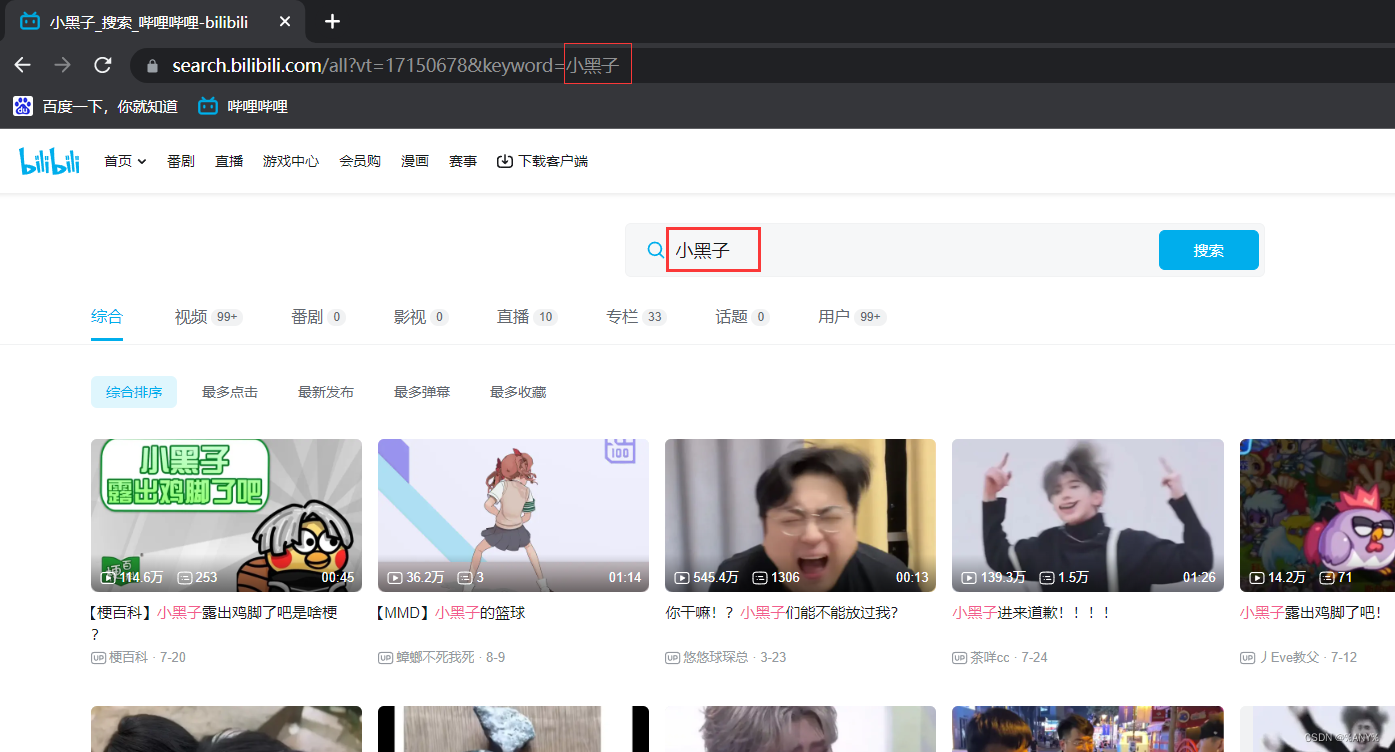Screen dimensions: 1395x752
Task: Switch to the 视频 99+ tab
Action: pyautogui.click(x=208, y=317)
